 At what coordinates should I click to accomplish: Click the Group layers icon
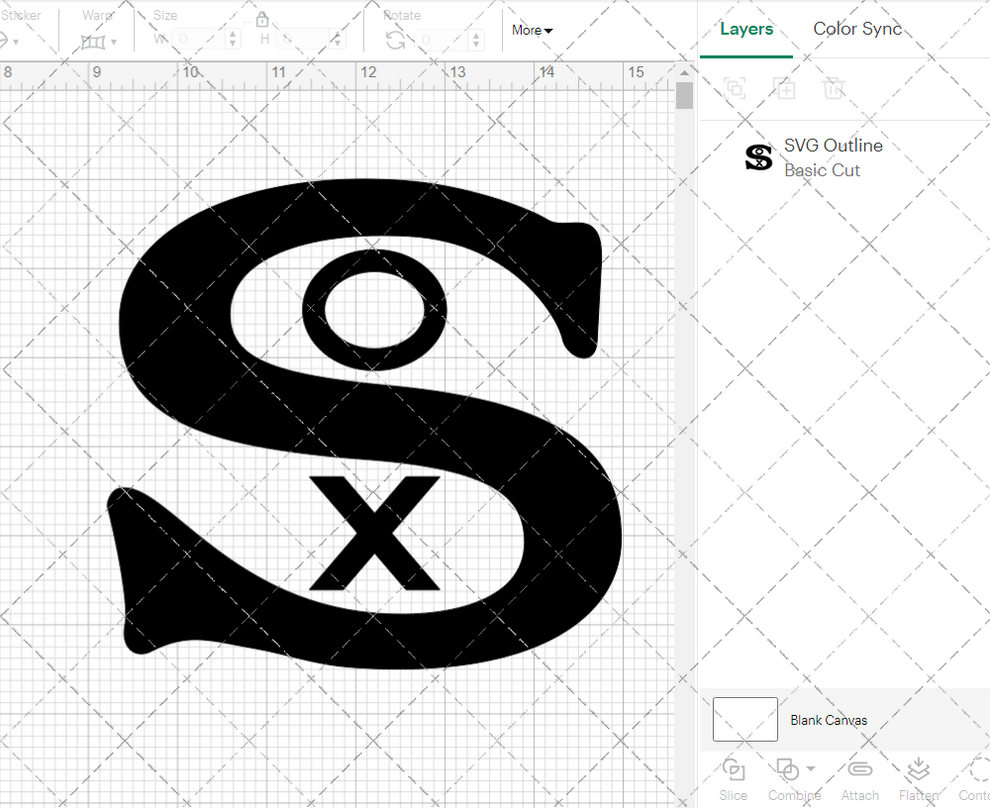coord(735,88)
